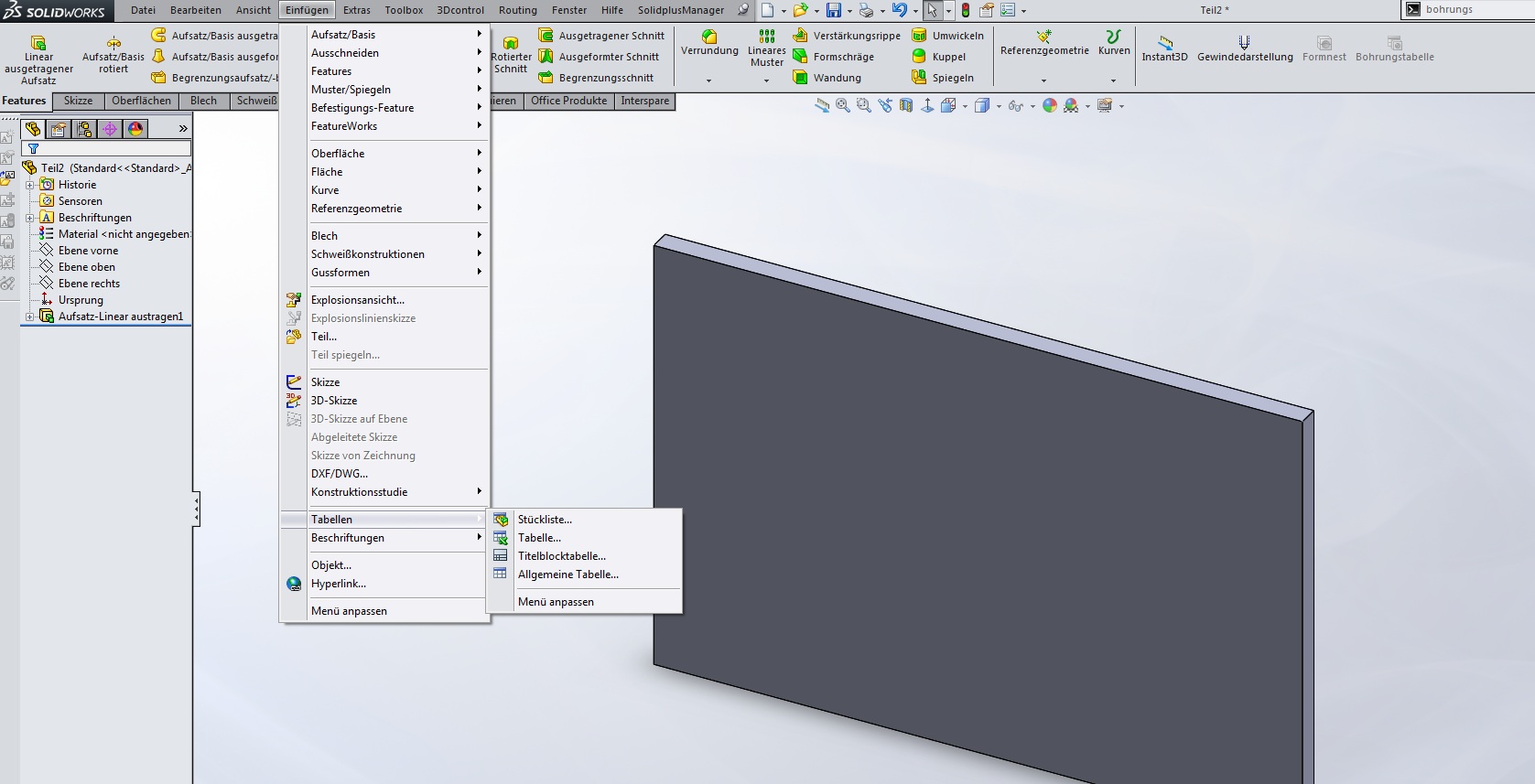Open the Verrundung dropdown arrow
Viewport: 1535px width, 784px height.
709,81
